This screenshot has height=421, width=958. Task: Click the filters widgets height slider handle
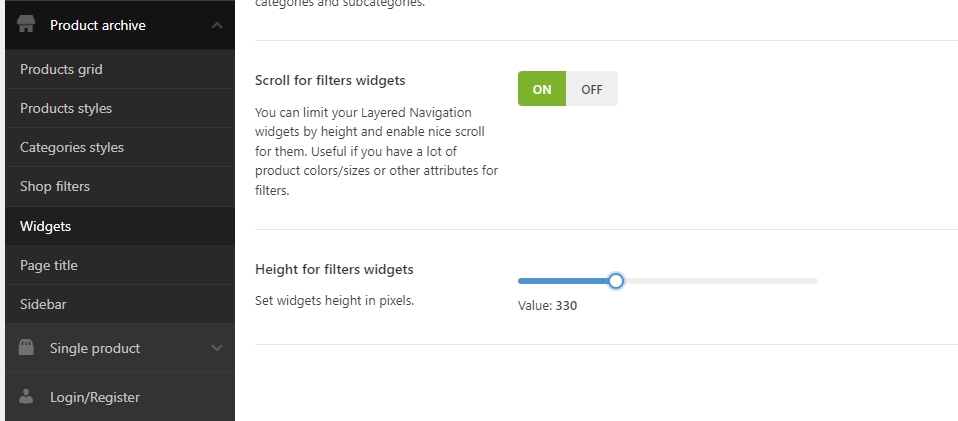pos(616,281)
